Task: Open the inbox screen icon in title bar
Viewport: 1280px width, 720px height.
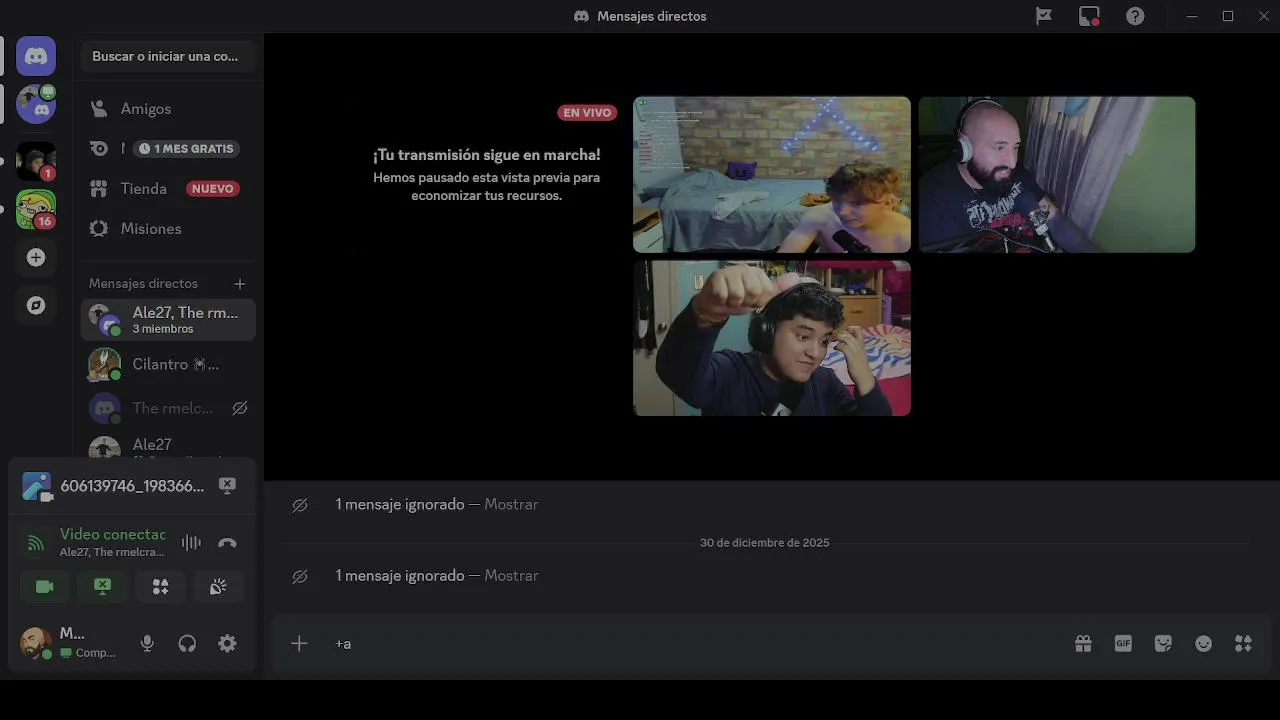Action: (1089, 16)
